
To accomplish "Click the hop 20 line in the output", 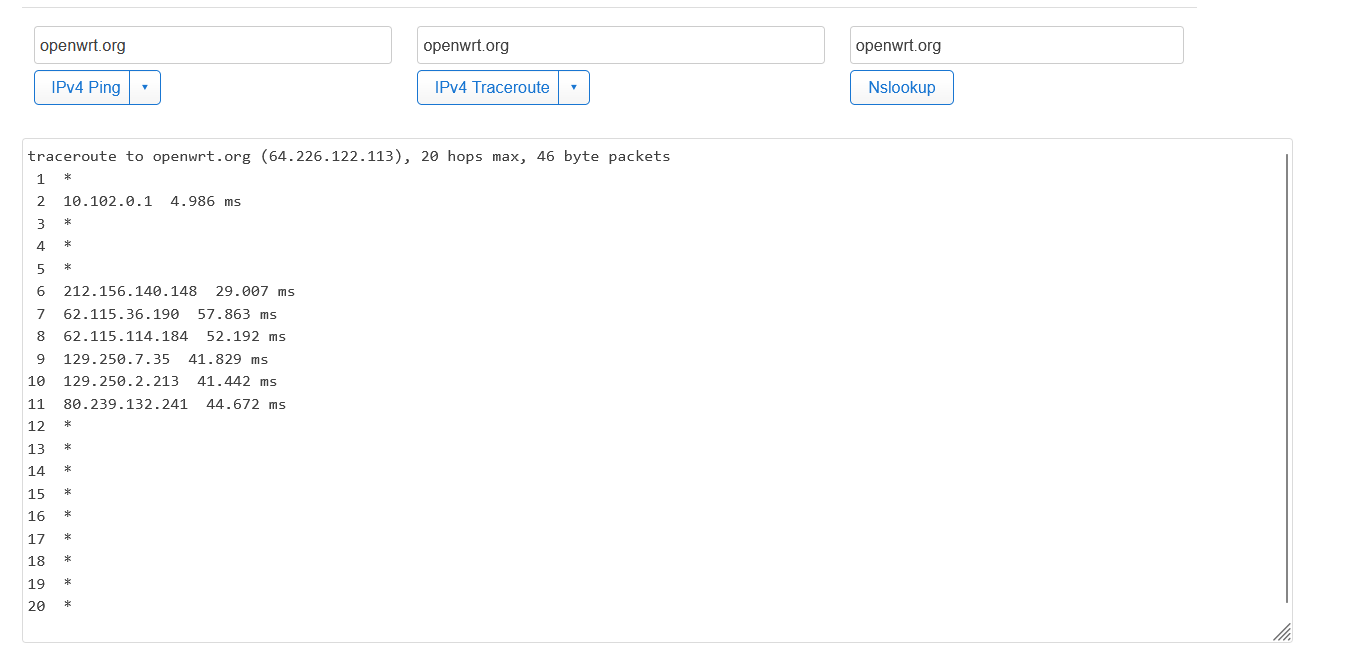I will pos(50,606).
